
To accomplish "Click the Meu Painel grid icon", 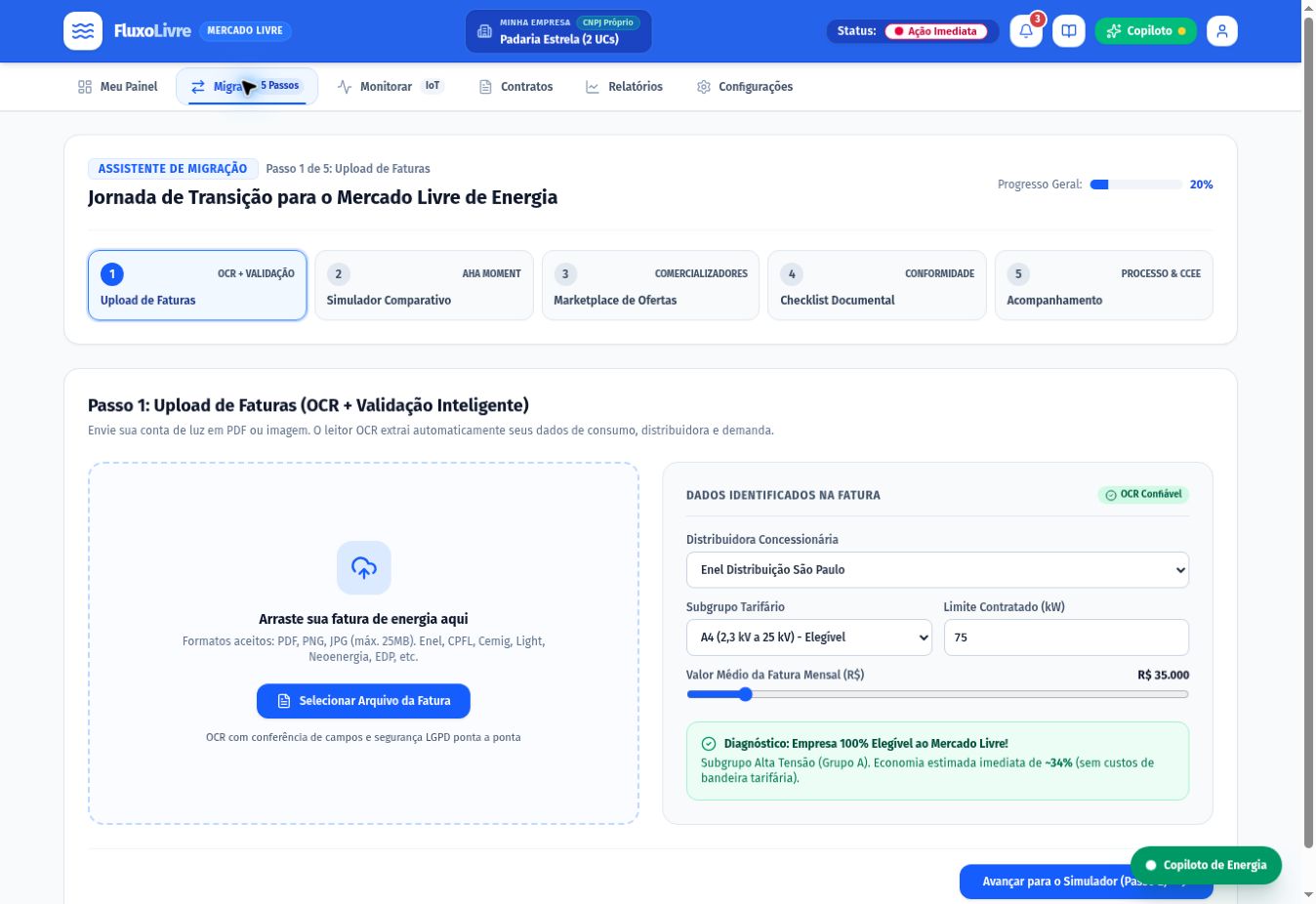I will click(x=85, y=87).
